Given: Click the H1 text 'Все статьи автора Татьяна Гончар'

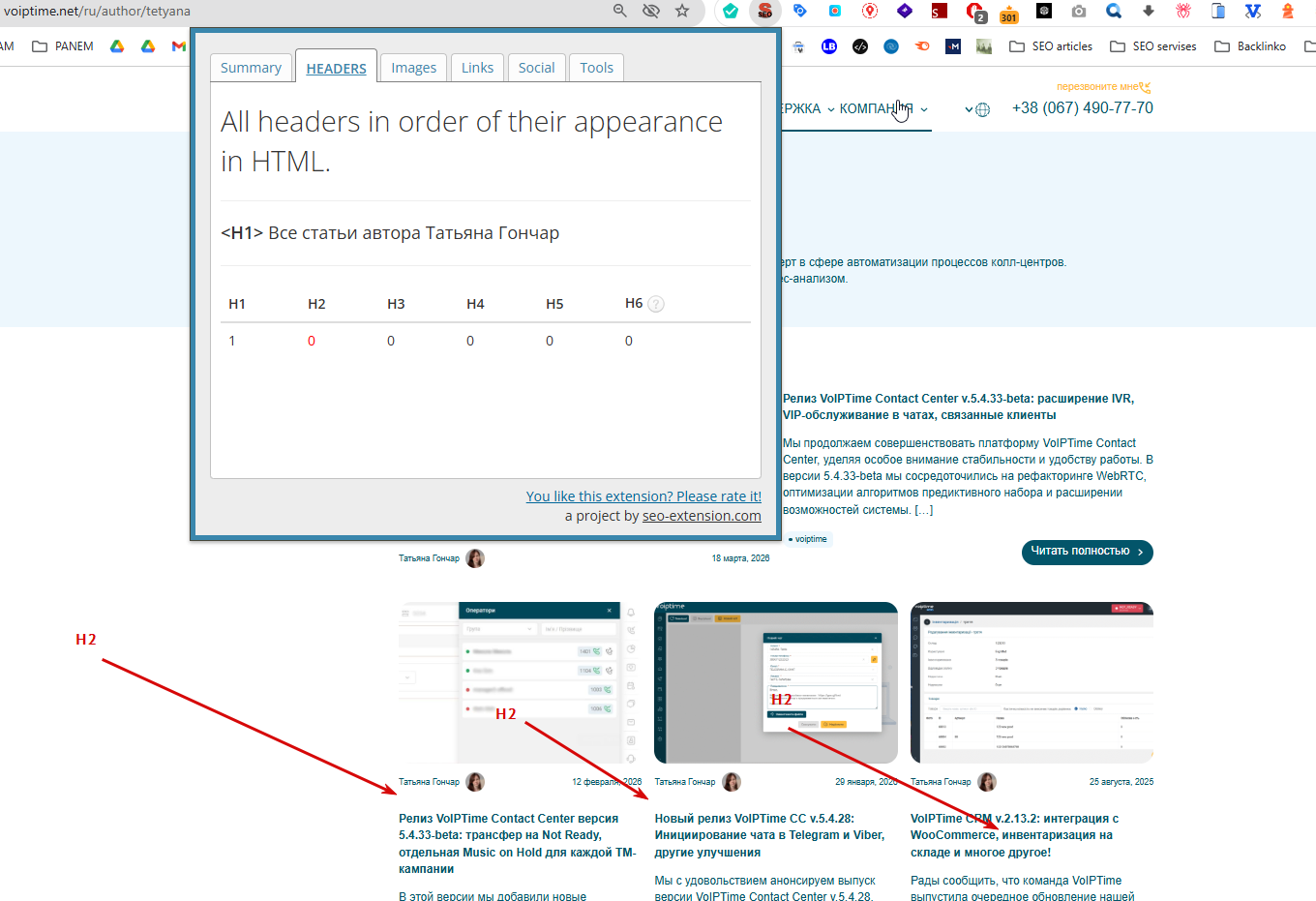Looking at the screenshot, I should [x=413, y=233].
